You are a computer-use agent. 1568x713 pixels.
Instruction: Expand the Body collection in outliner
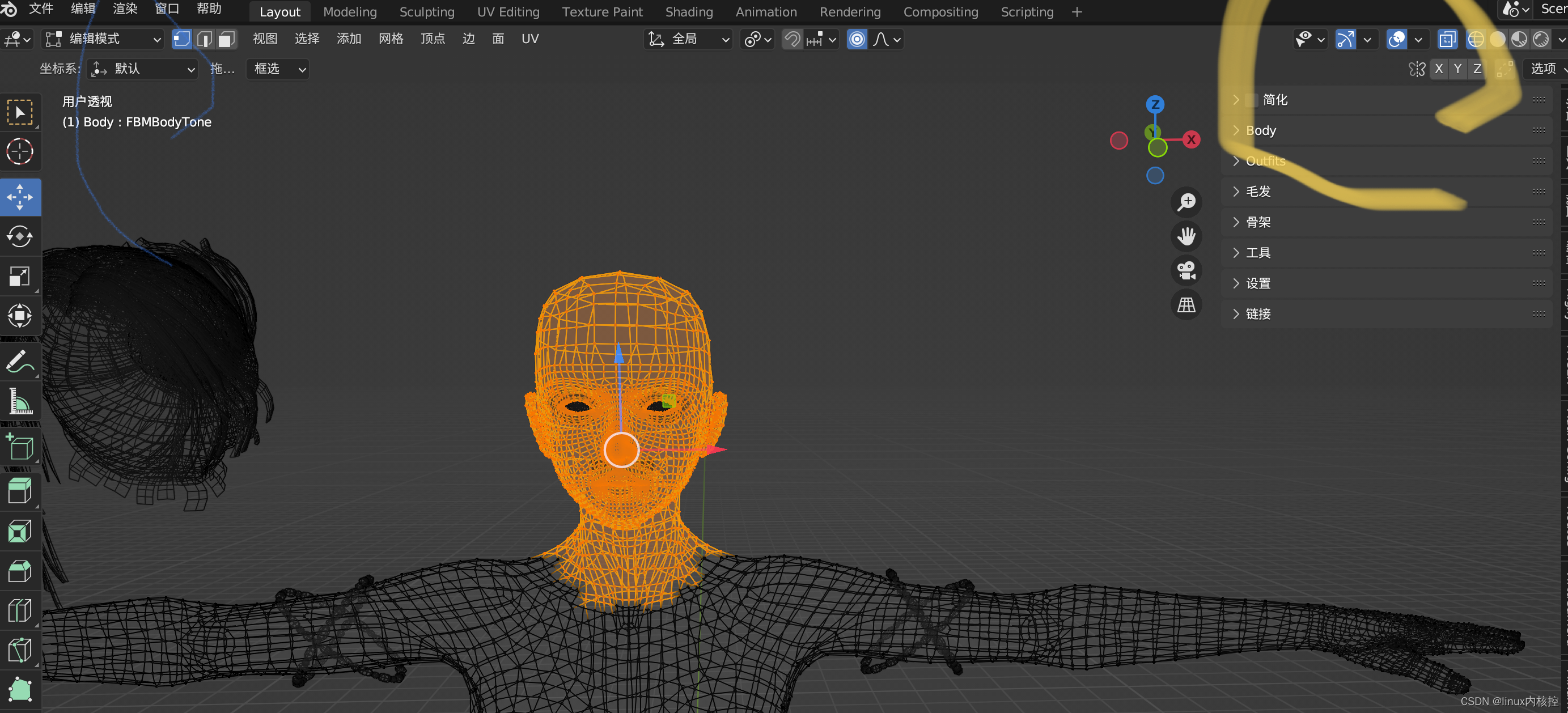1236,130
